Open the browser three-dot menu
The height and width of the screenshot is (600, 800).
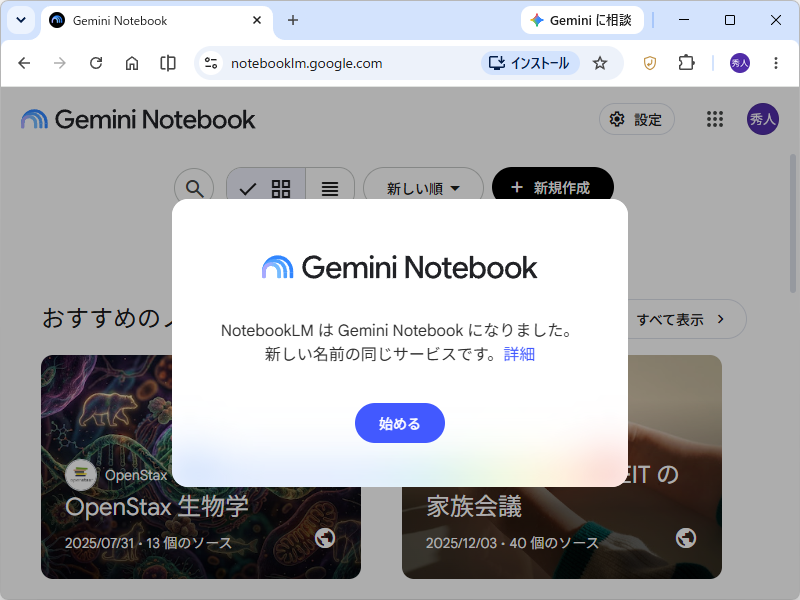pos(776,63)
